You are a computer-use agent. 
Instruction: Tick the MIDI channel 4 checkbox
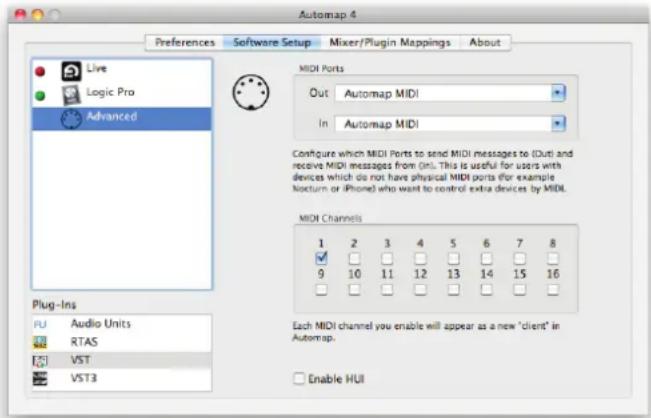pyautogui.click(x=420, y=259)
